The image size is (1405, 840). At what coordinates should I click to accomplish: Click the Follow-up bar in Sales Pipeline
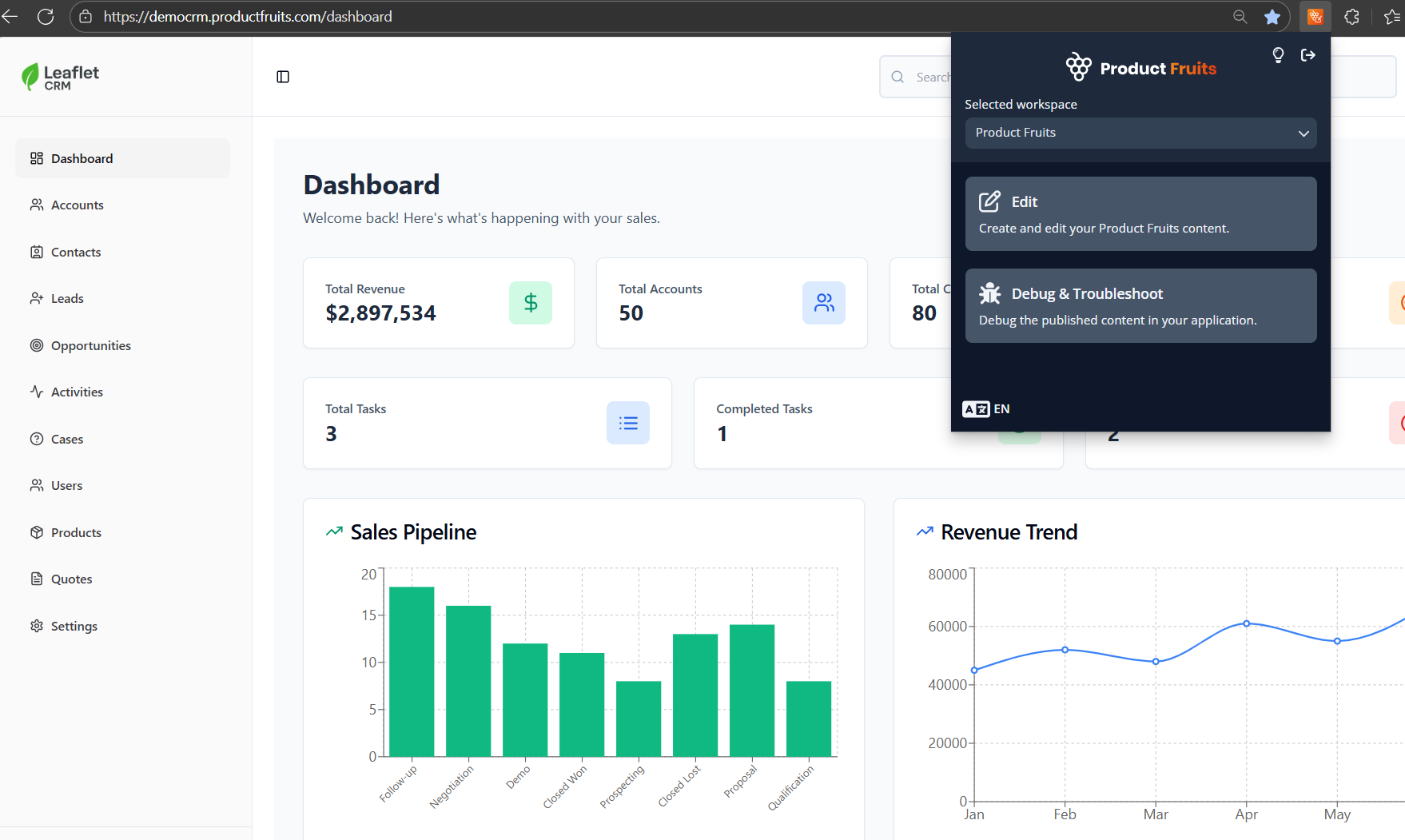[x=412, y=671]
